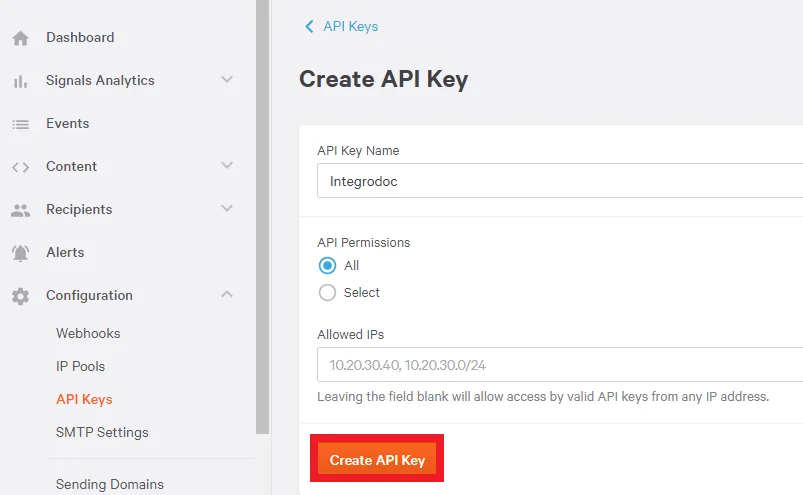
Task: Click the Signals Analytics bar chart icon
Action: (x=20, y=81)
